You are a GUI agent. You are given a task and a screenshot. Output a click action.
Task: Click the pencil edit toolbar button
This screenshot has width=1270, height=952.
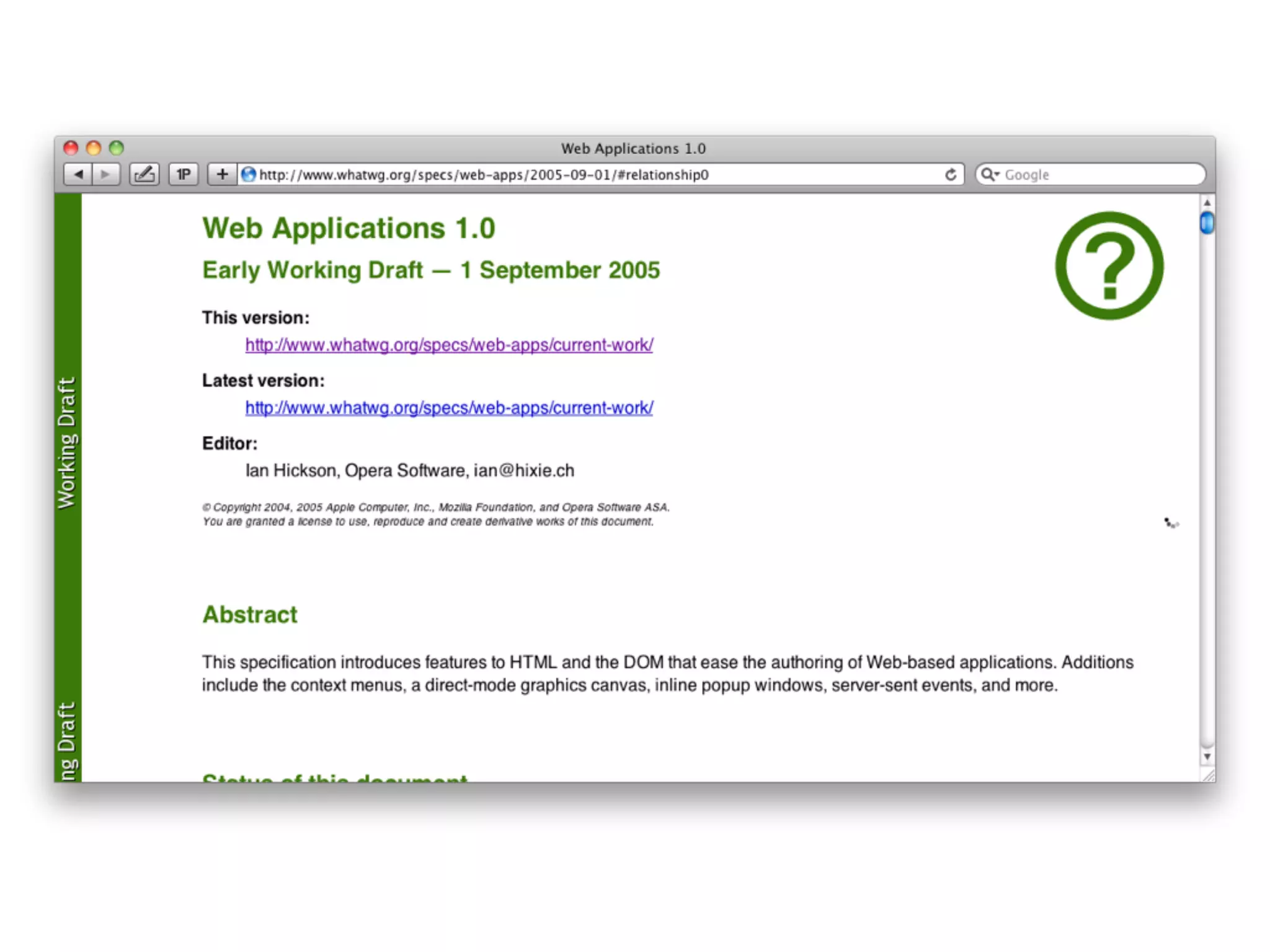click(144, 175)
